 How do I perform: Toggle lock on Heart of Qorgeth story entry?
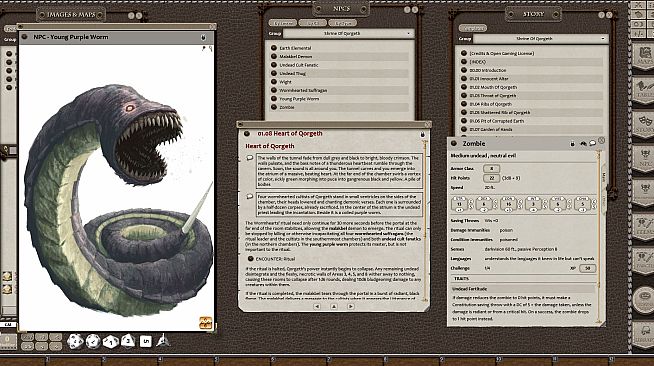point(422,134)
